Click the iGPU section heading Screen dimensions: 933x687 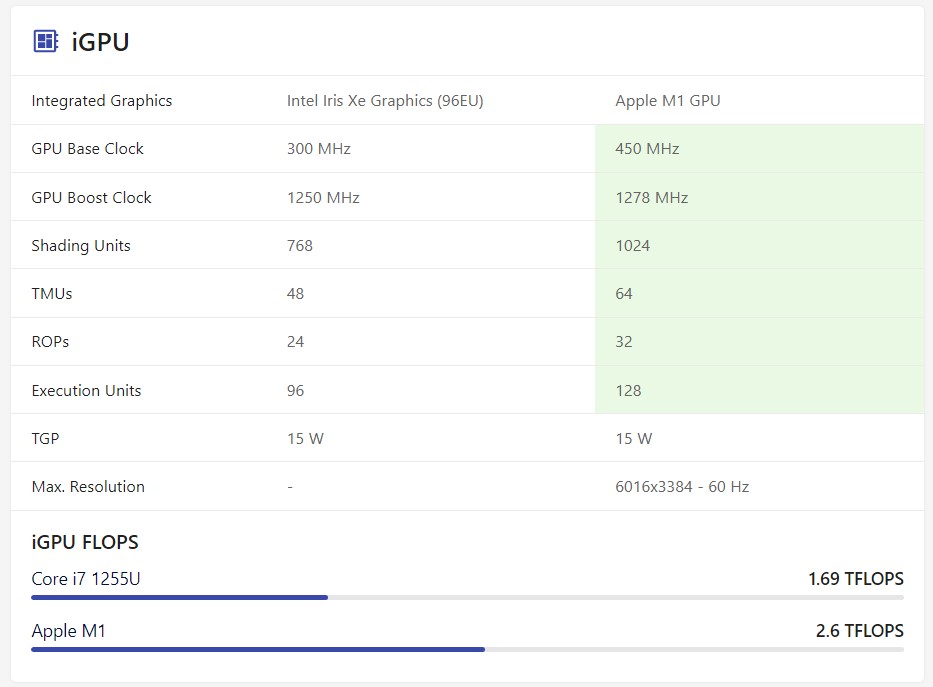tap(100, 42)
